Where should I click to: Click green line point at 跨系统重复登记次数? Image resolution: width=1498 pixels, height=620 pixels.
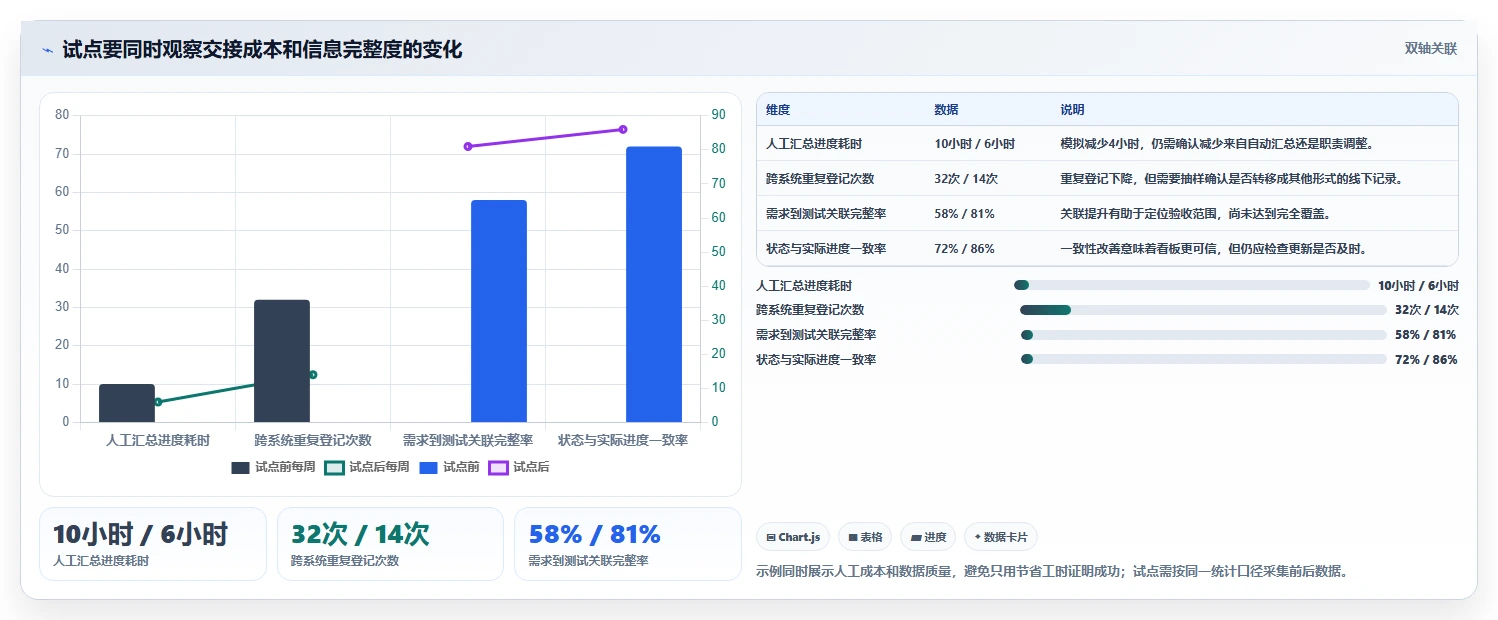313,375
